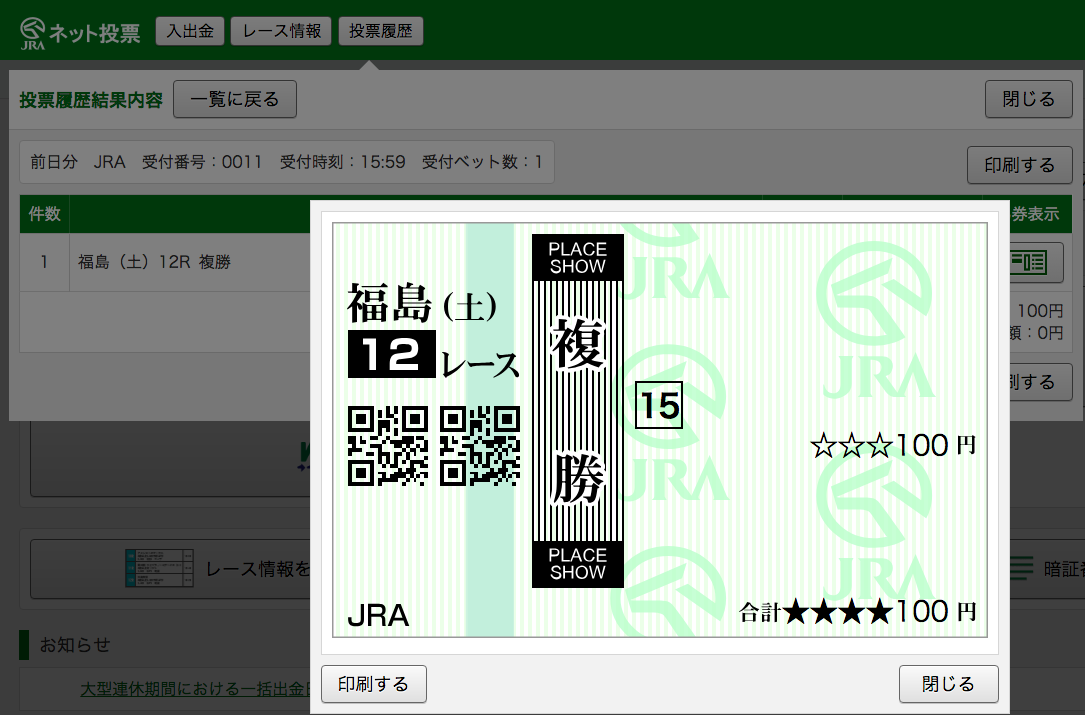Open the レース情報 menu
The height and width of the screenshot is (715, 1085).
(281, 31)
